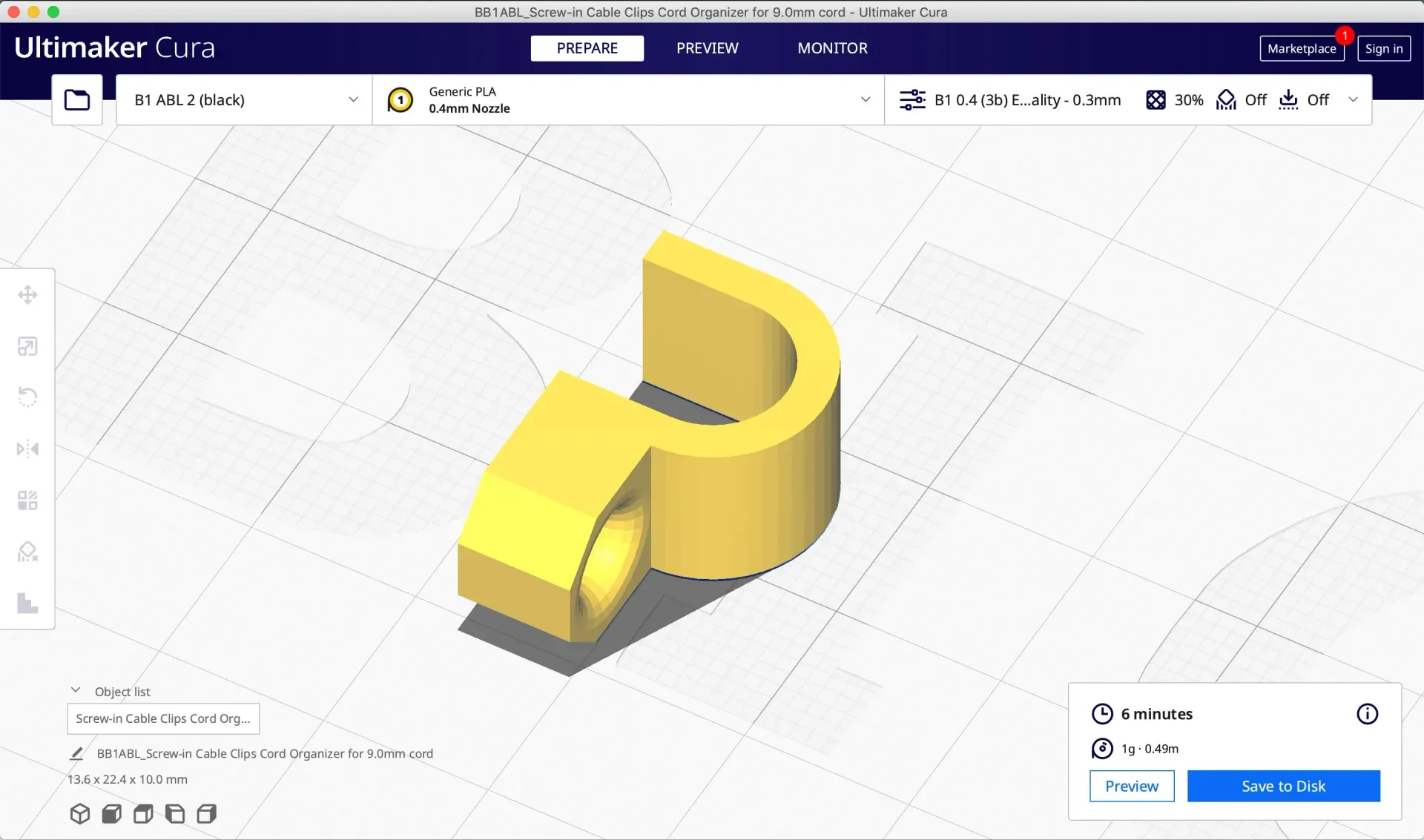Click the infill density icon

coord(1156,100)
